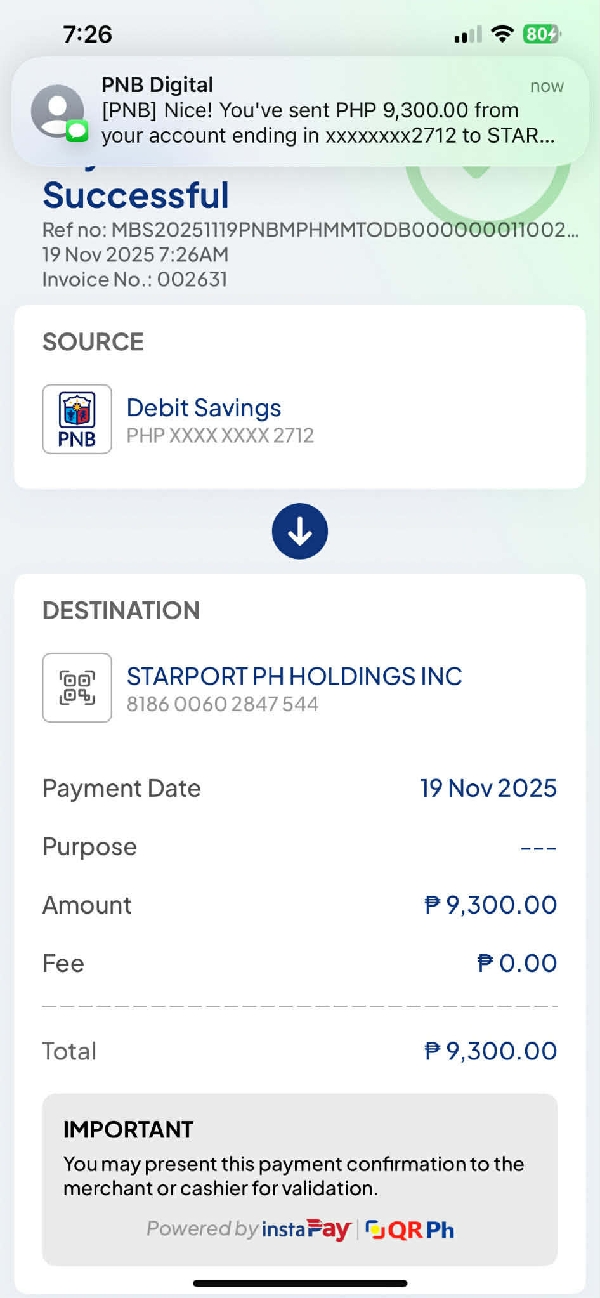Tap the Wi-Fi status icon
Image resolution: width=600 pixels, height=1298 pixels.
pos(501,34)
